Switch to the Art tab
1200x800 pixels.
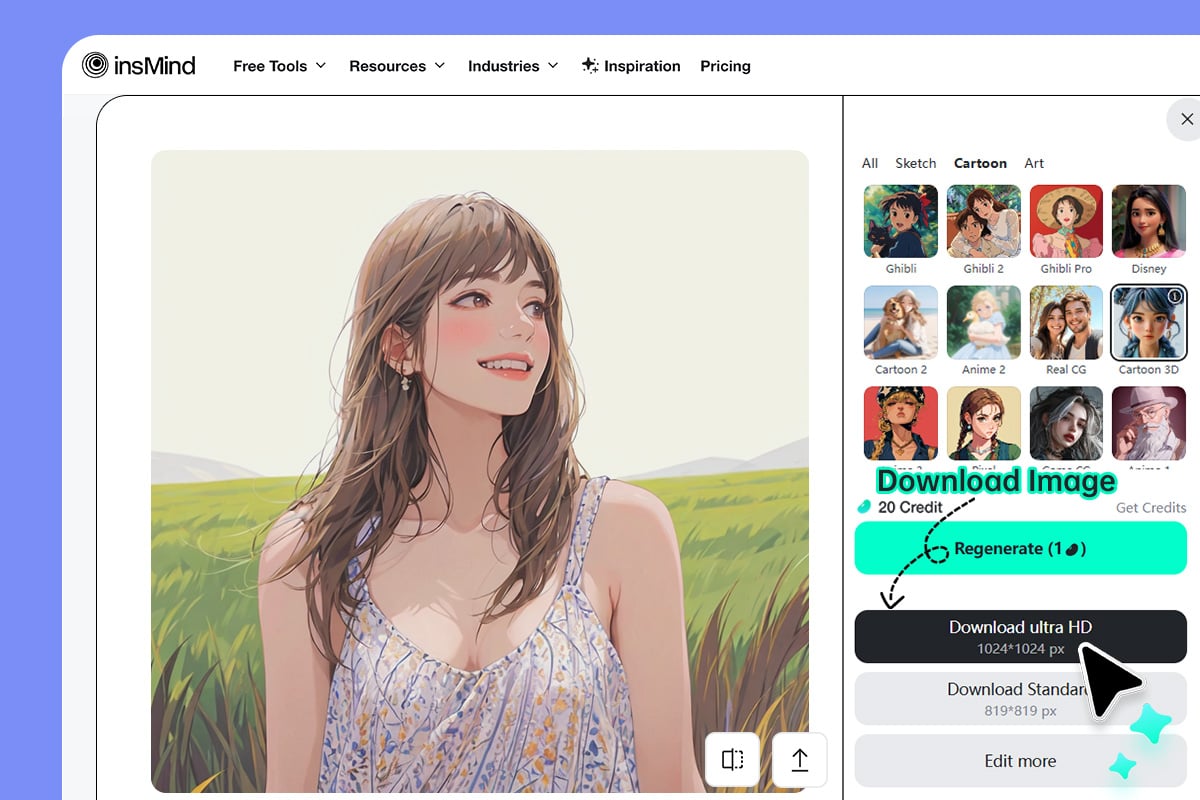pyautogui.click(x=1034, y=163)
